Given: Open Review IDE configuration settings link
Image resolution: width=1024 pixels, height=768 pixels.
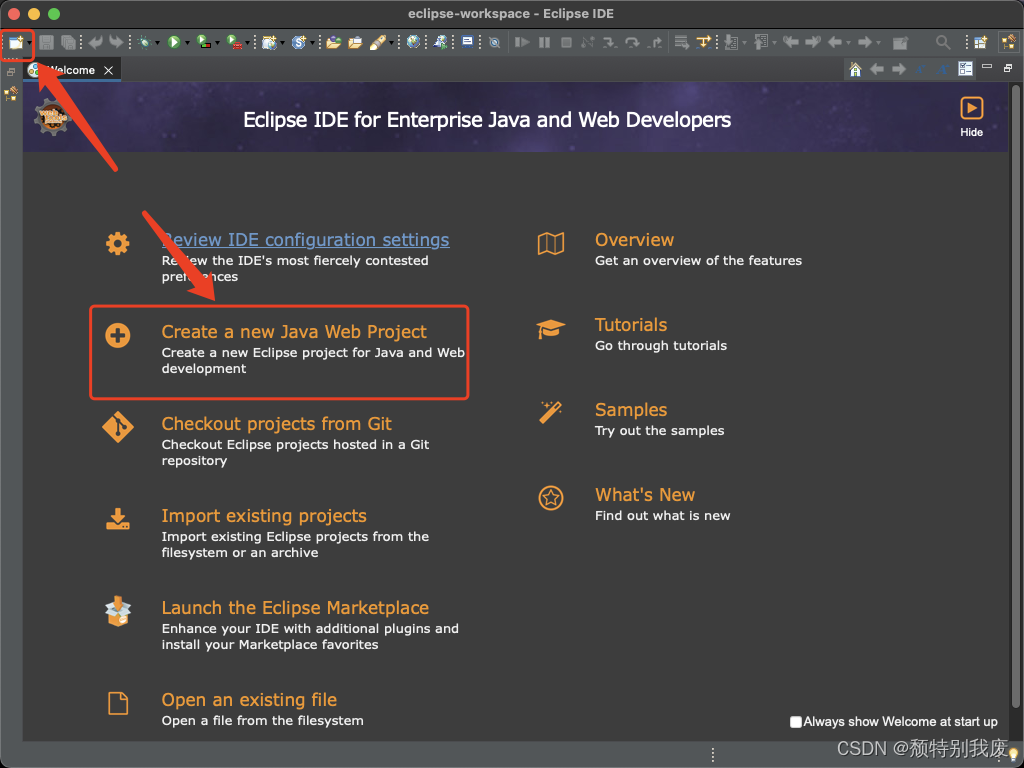Looking at the screenshot, I should 305,240.
